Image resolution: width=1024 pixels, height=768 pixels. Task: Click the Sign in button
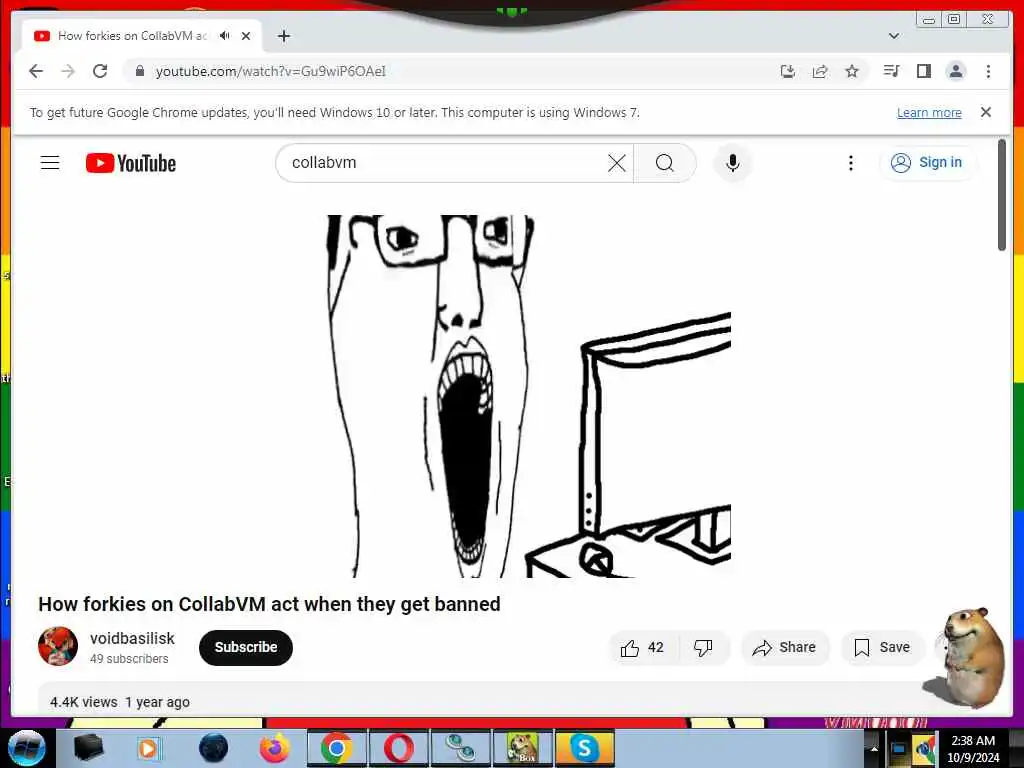pos(927,163)
